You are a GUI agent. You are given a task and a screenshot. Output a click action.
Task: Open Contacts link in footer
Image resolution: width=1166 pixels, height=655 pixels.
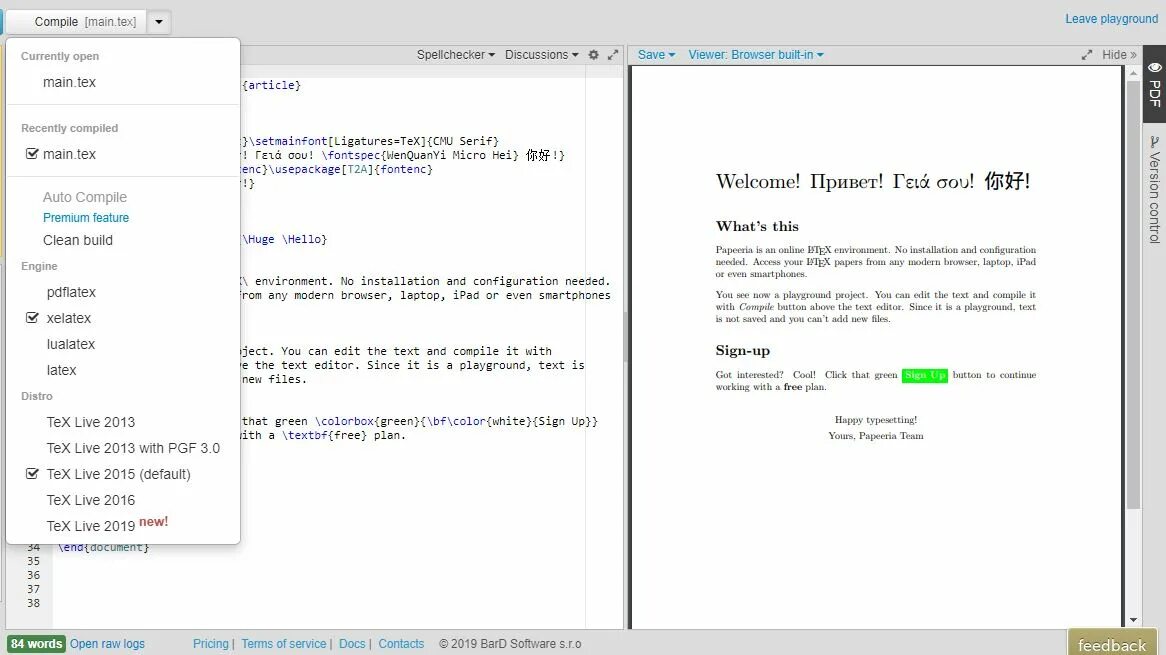401,644
